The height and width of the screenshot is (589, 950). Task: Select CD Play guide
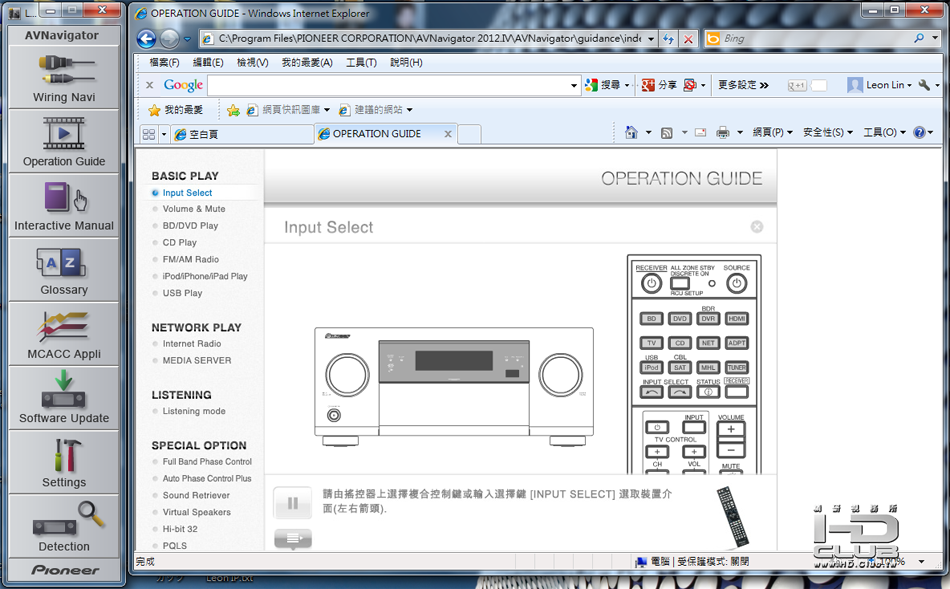179,242
